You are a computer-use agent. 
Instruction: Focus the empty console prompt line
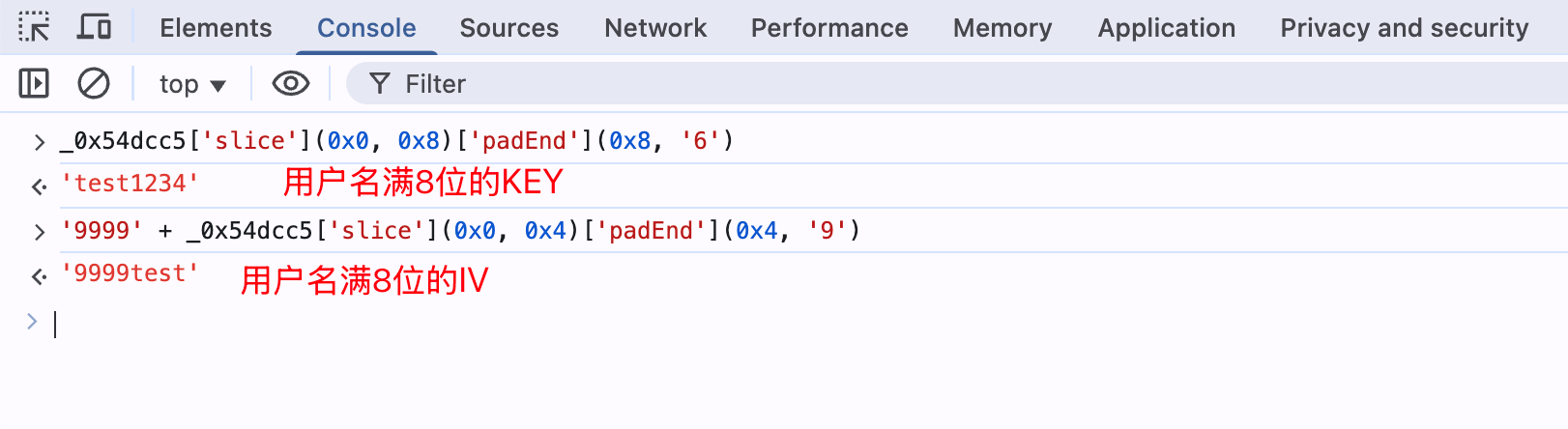387,324
